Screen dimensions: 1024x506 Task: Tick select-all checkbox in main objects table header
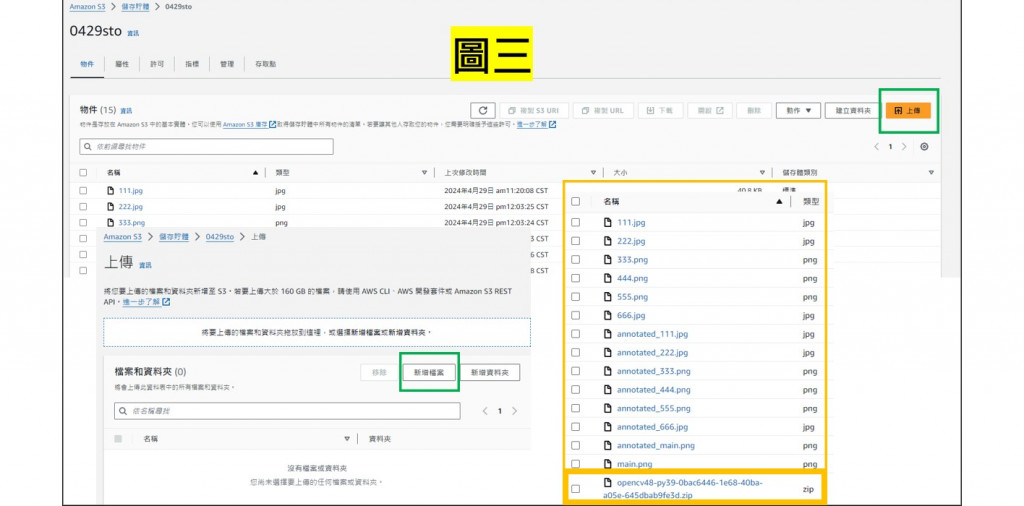pos(83,173)
